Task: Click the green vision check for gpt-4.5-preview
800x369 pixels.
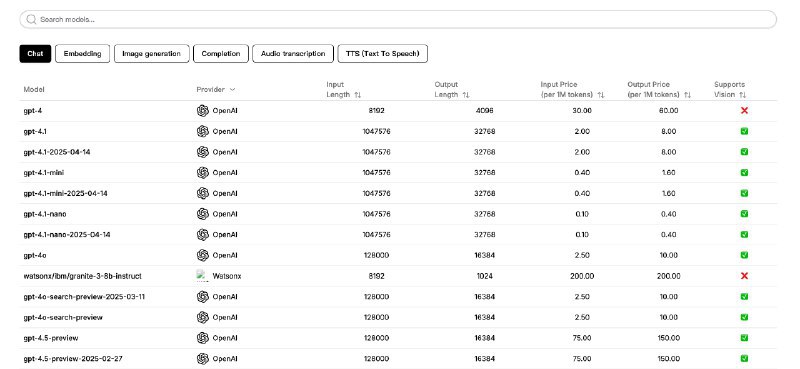Action: [744, 338]
